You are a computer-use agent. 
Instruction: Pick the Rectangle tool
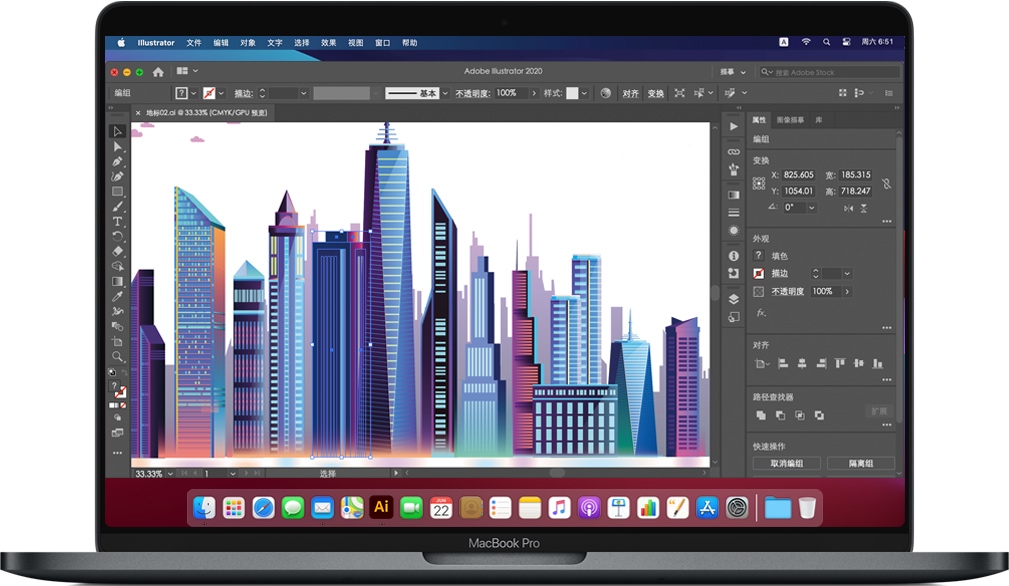click(x=117, y=188)
